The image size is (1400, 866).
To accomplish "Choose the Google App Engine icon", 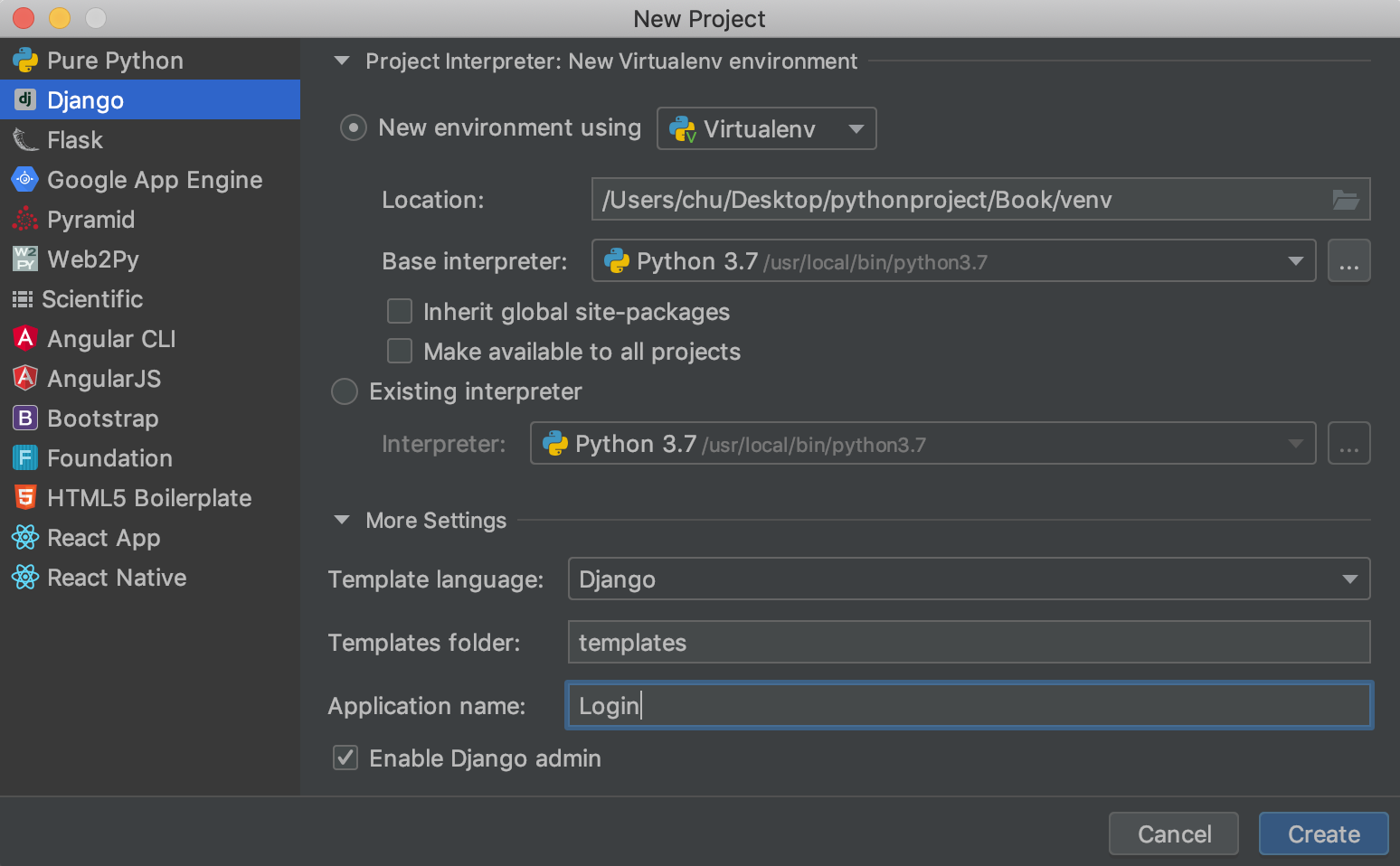I will (25, 180).
